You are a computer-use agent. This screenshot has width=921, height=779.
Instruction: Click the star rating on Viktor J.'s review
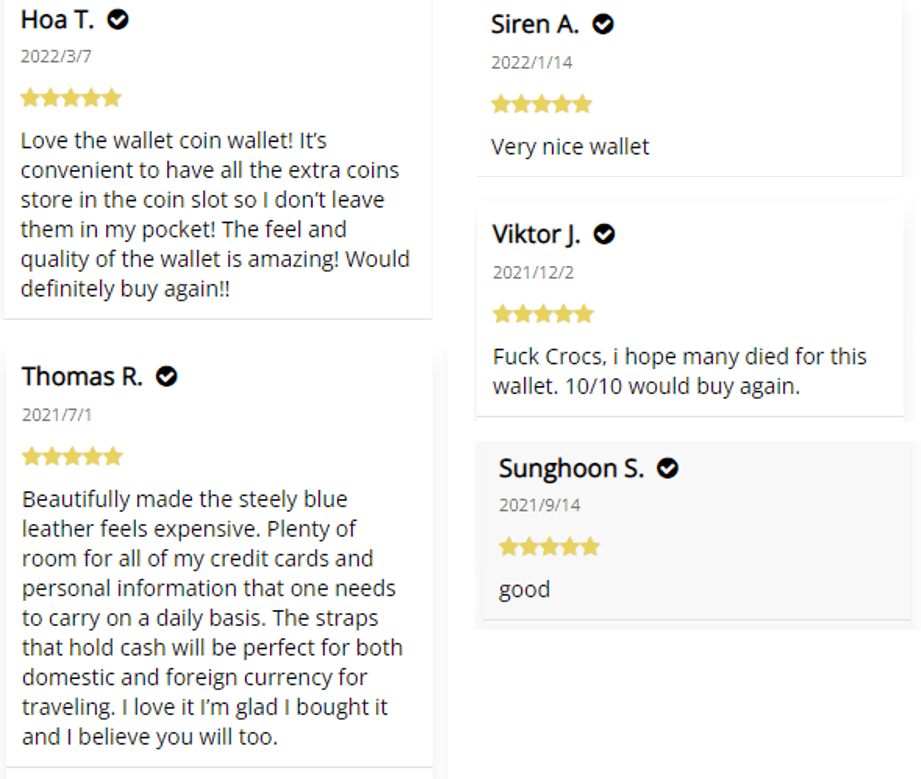point(543,314)
